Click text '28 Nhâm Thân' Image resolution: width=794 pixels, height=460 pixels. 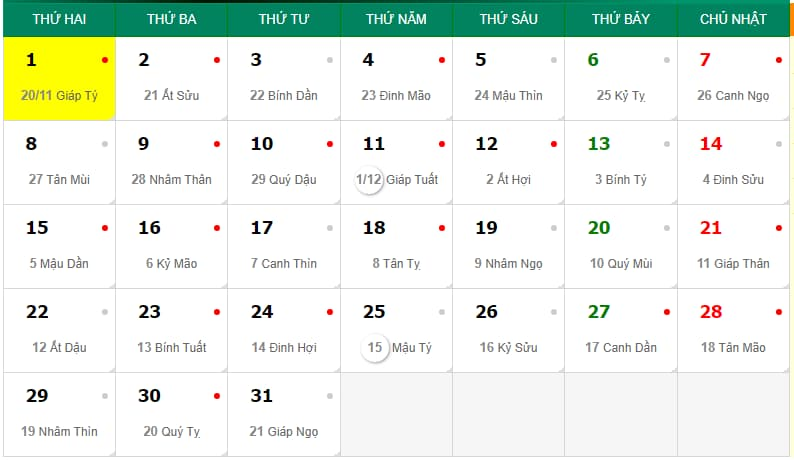(x=172, y=180)
